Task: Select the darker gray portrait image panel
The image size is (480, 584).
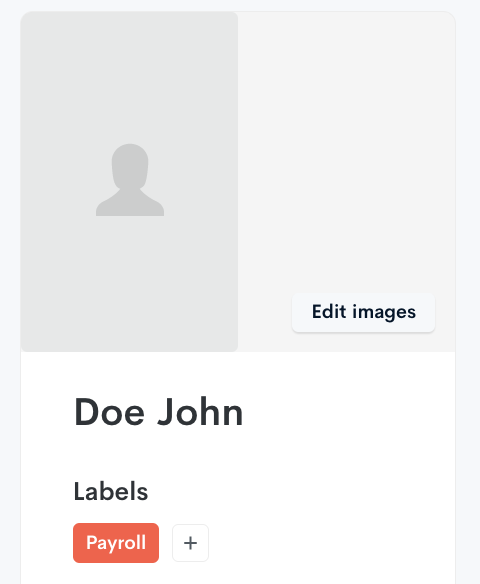Action: click(129, 182)
